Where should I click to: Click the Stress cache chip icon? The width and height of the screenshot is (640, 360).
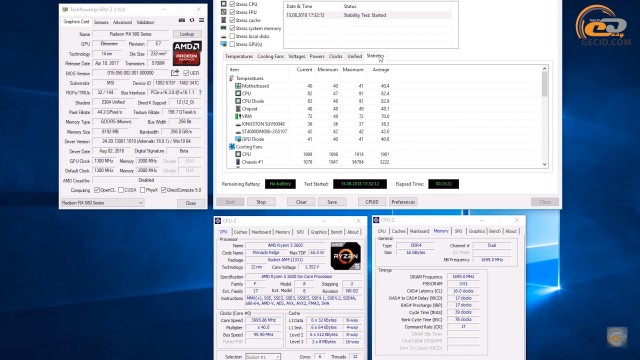[x=223, y=20]
